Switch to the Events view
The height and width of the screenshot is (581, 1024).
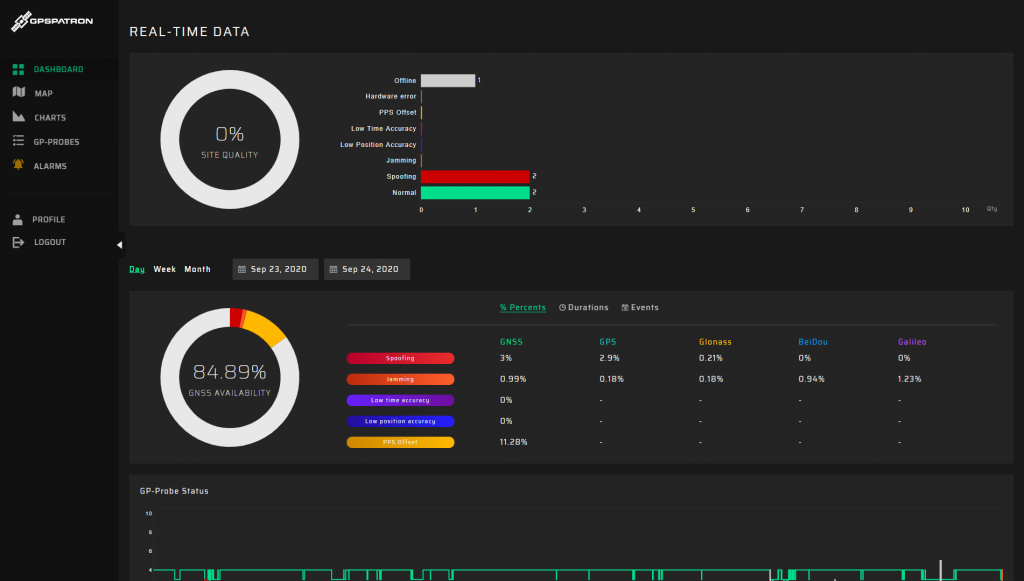(639, 307)
